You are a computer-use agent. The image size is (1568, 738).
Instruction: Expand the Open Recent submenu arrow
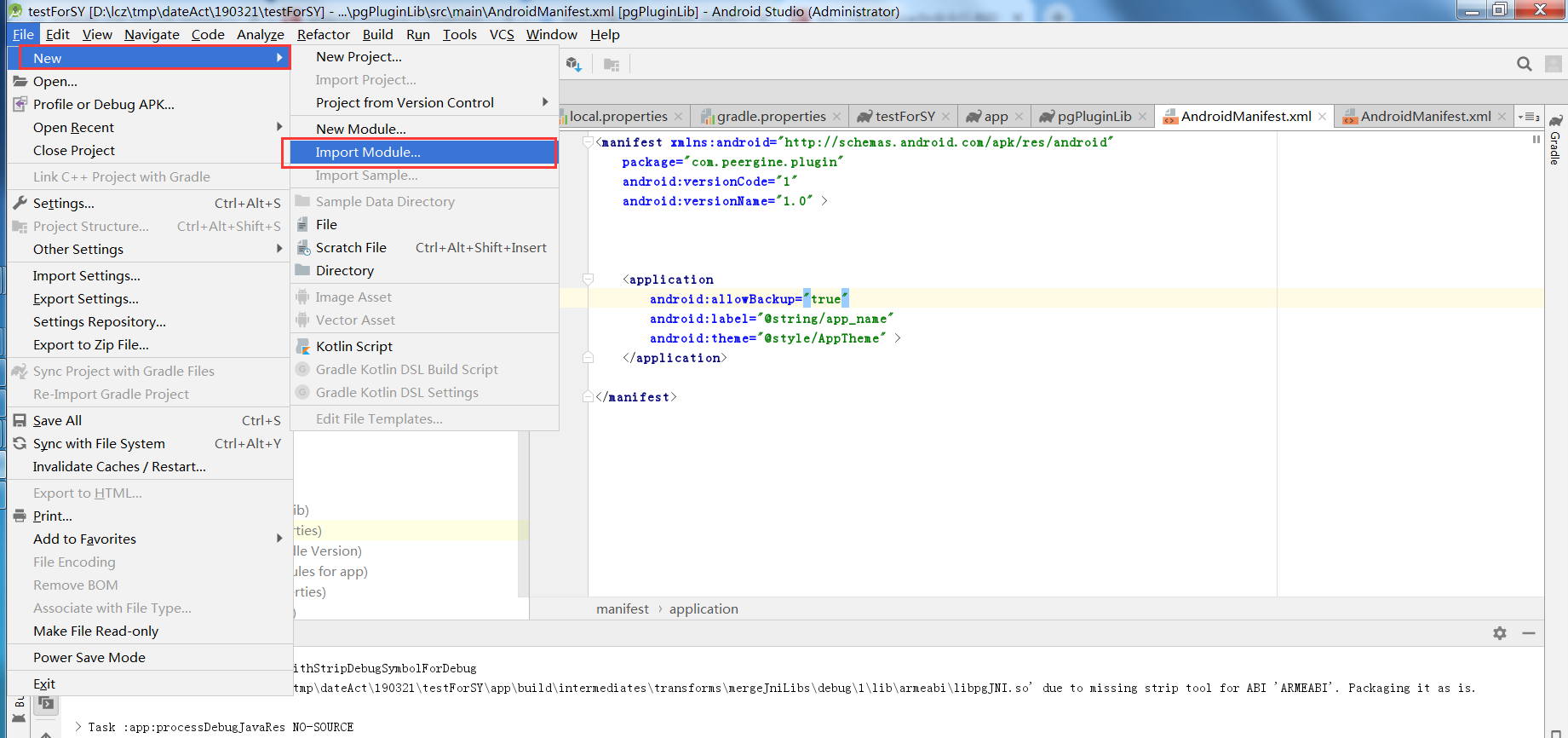(279, 127)
